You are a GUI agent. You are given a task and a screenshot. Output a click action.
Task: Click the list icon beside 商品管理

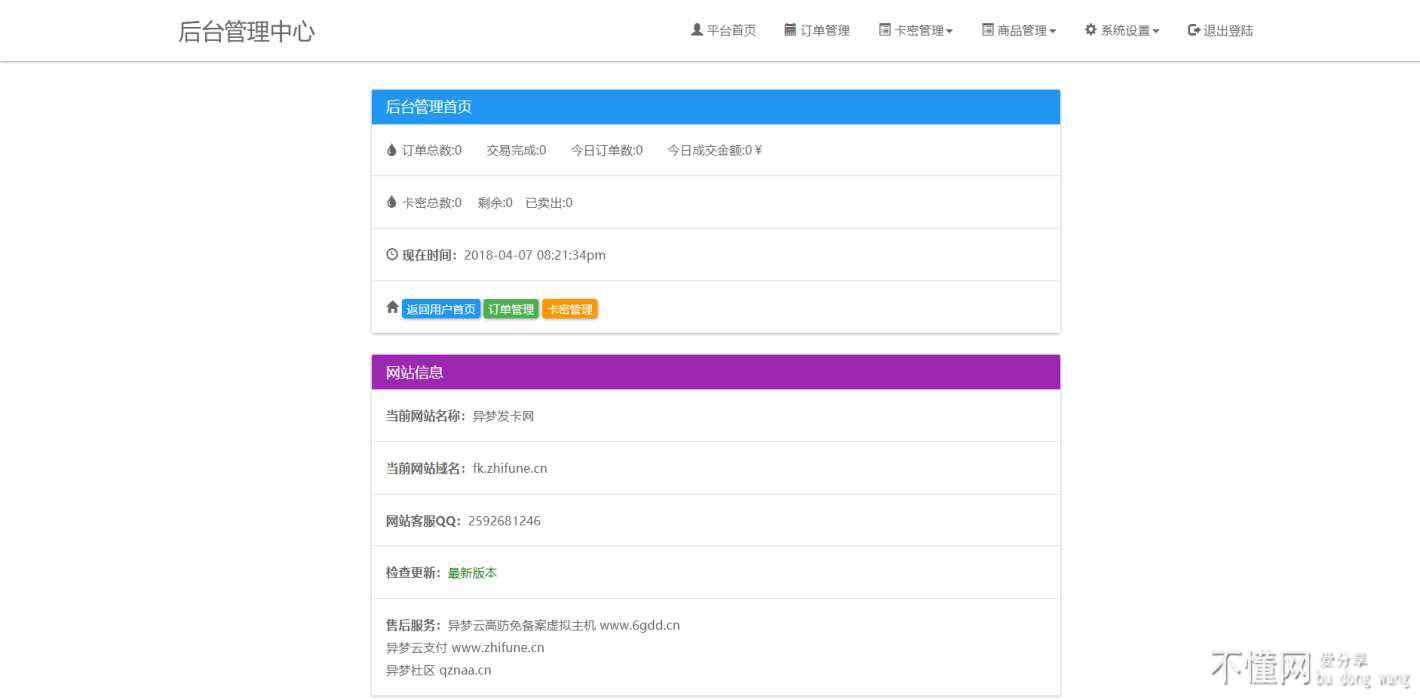pos(988,30)
